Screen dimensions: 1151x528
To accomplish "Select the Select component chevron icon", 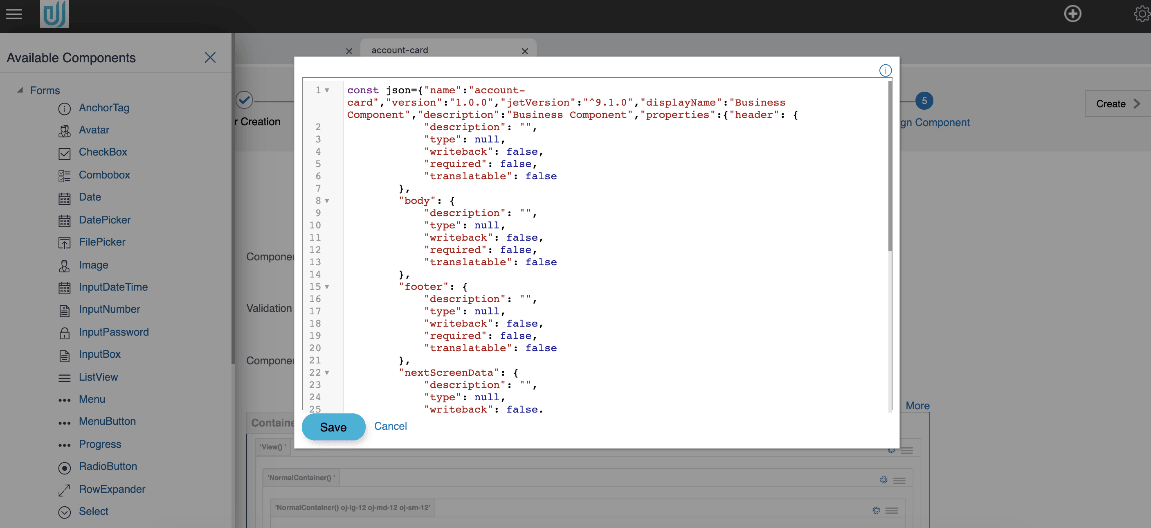I will coord(64,512).
